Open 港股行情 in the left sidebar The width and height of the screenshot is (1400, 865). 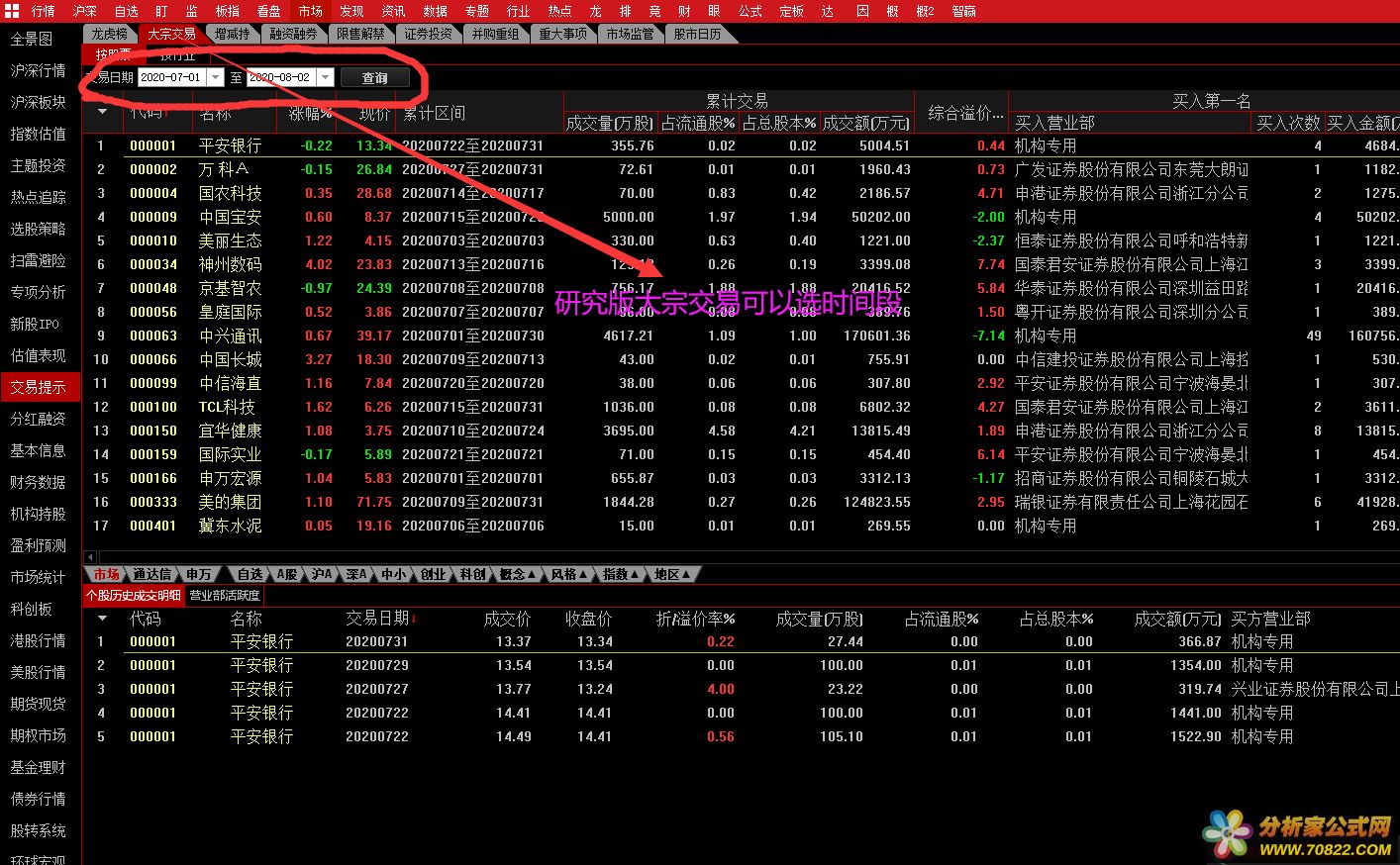coord(38,640)
